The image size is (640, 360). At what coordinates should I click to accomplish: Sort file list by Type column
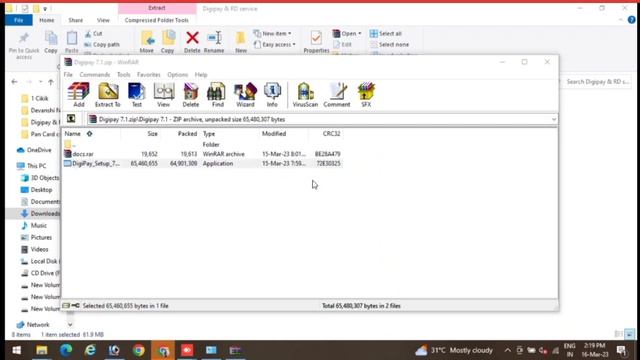209,133
